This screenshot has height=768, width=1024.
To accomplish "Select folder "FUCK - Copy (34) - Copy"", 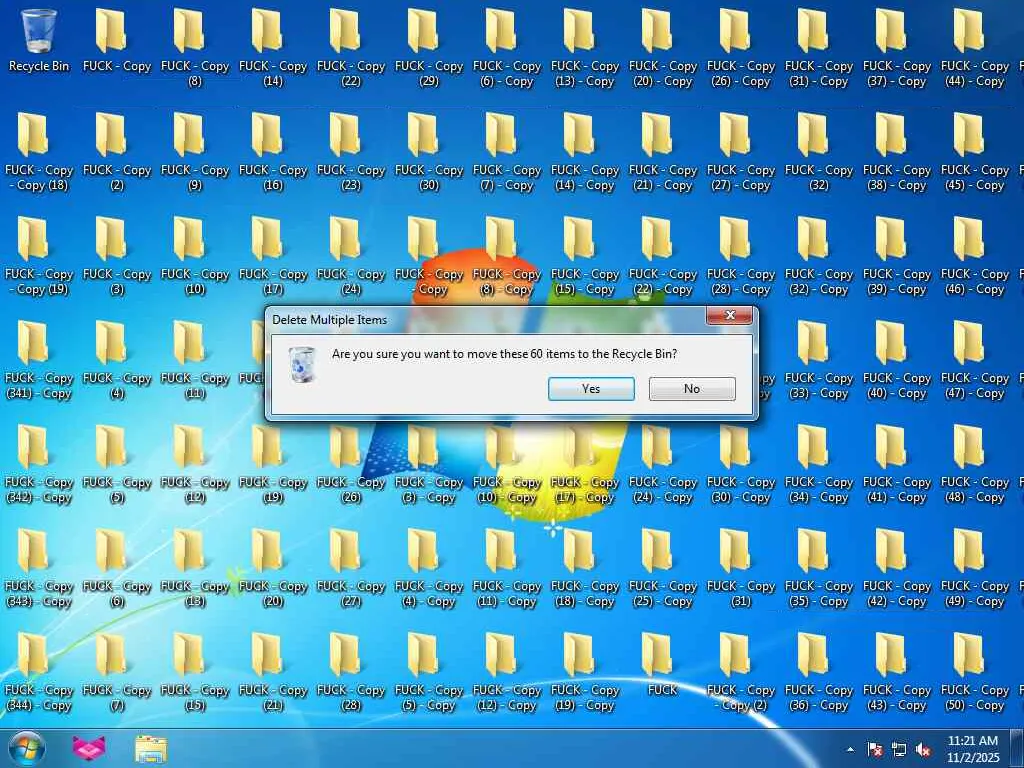I will coord(818,464).
